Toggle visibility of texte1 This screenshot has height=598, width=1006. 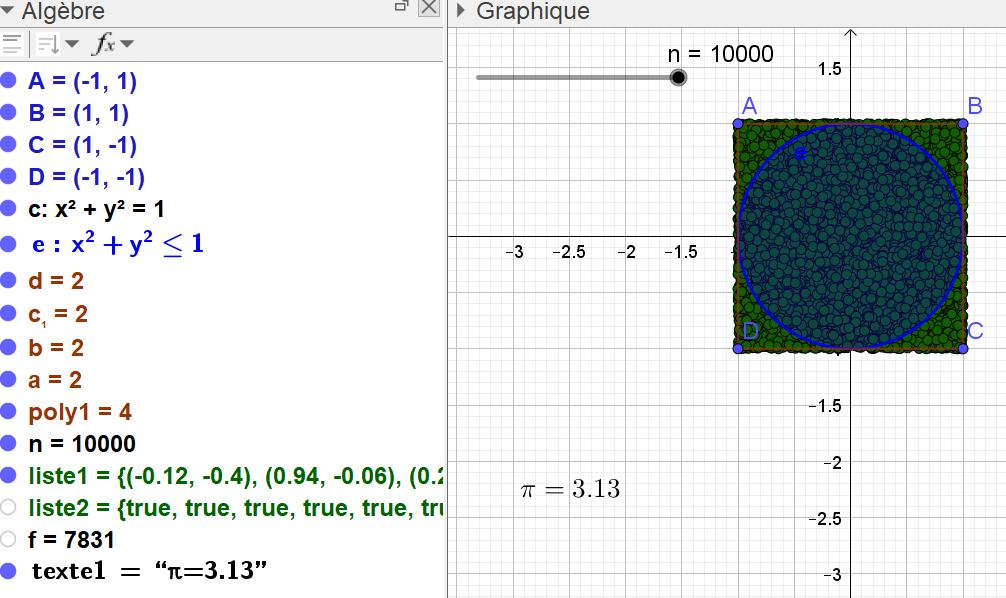pyautogui.click(x=8, y=571)
